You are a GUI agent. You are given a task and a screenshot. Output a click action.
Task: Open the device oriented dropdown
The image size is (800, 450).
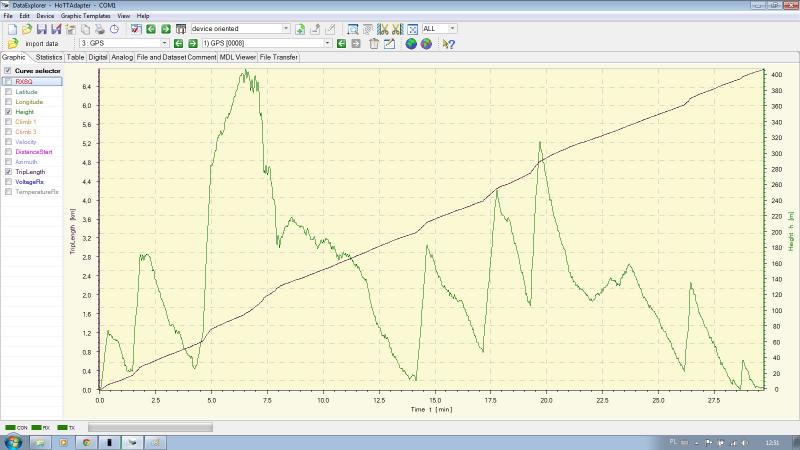(x=286, y=29)
